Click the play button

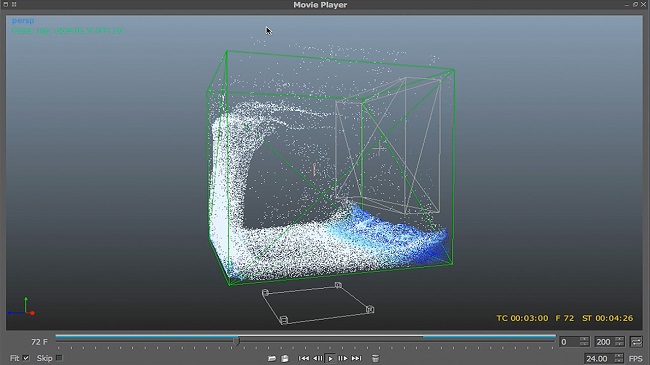coord(330,358)
